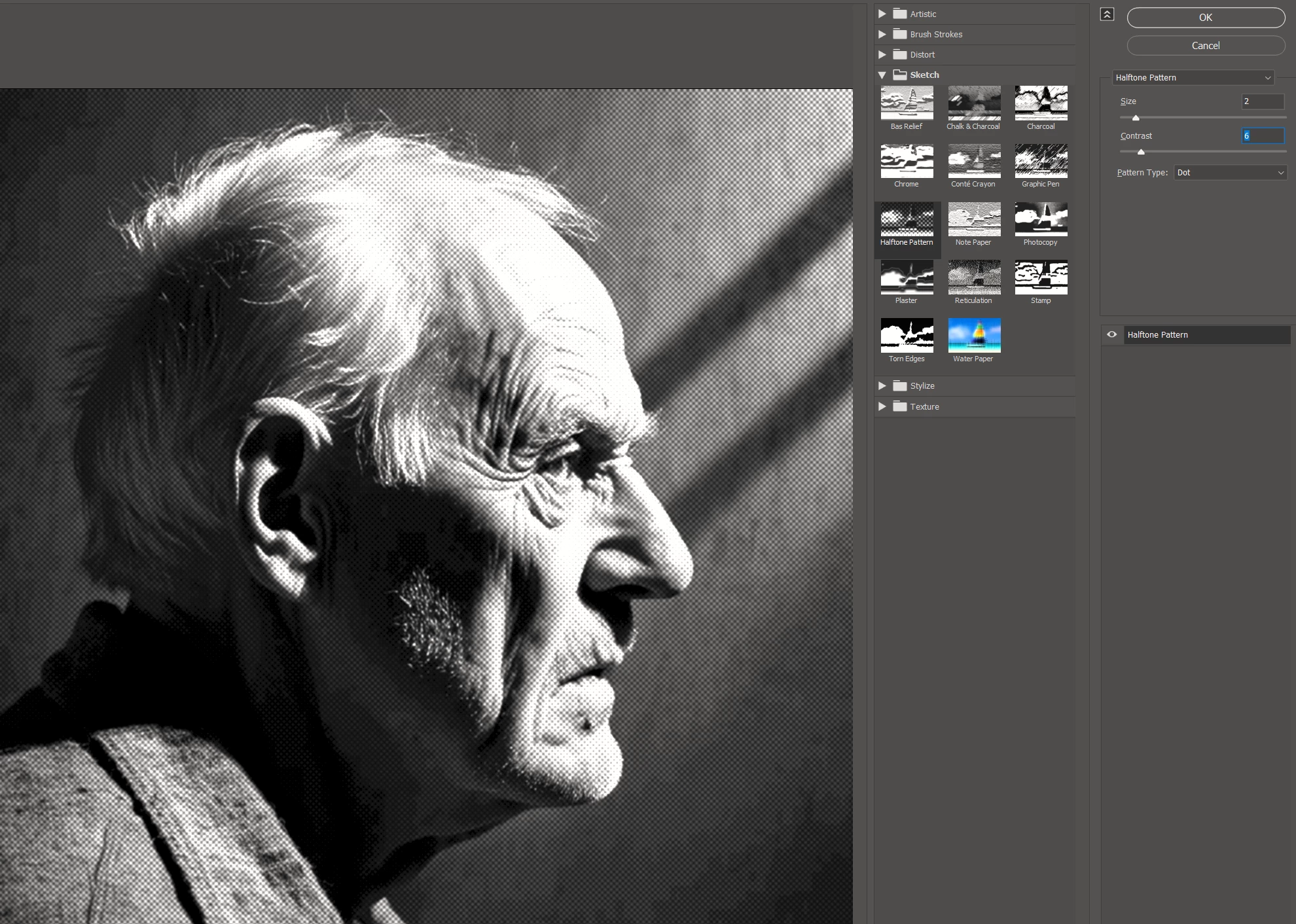Apply the Graphic Pen filter thumbnail
The image size is (1296, 924).
point(1041,161)
